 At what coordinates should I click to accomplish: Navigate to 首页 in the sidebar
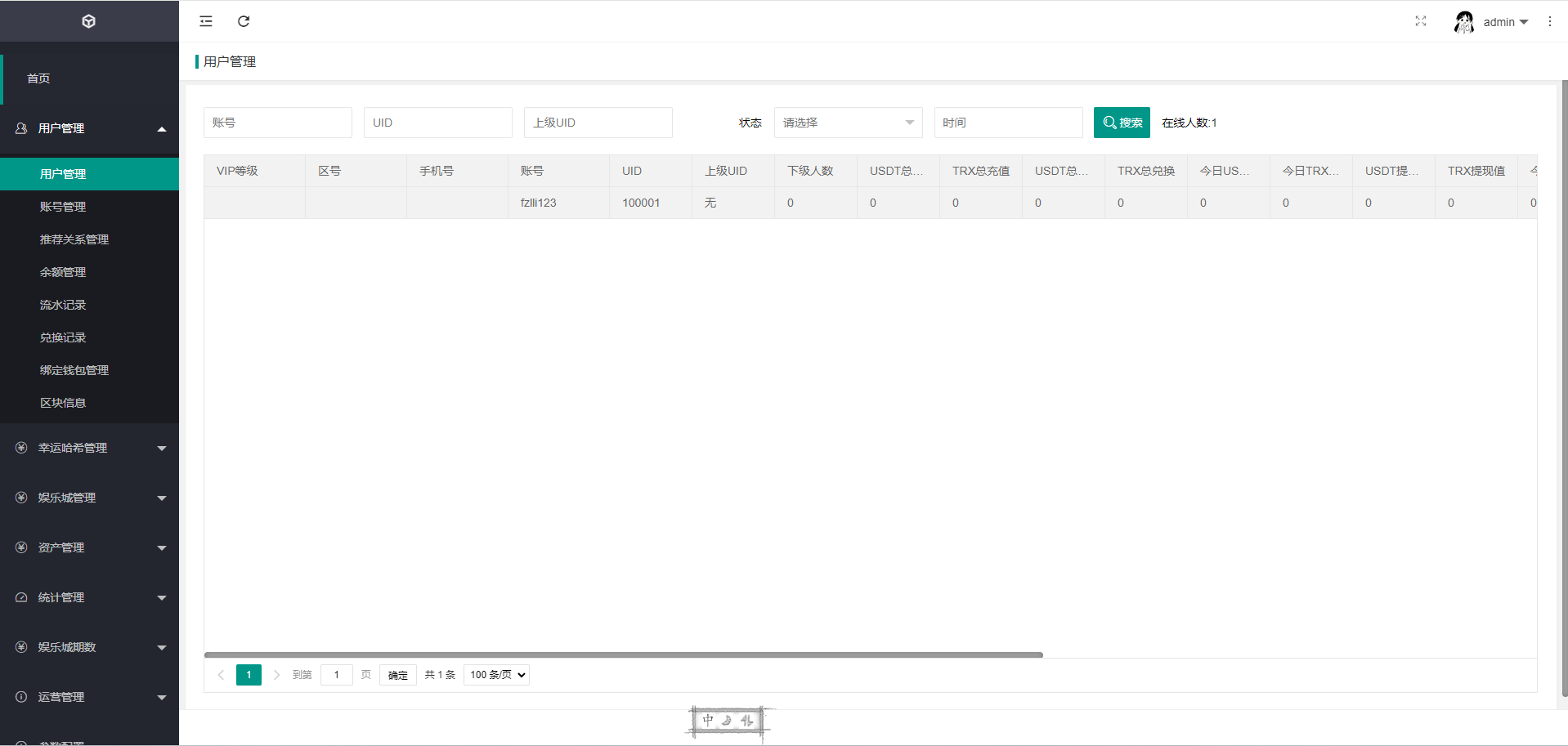tap(38, 78)
